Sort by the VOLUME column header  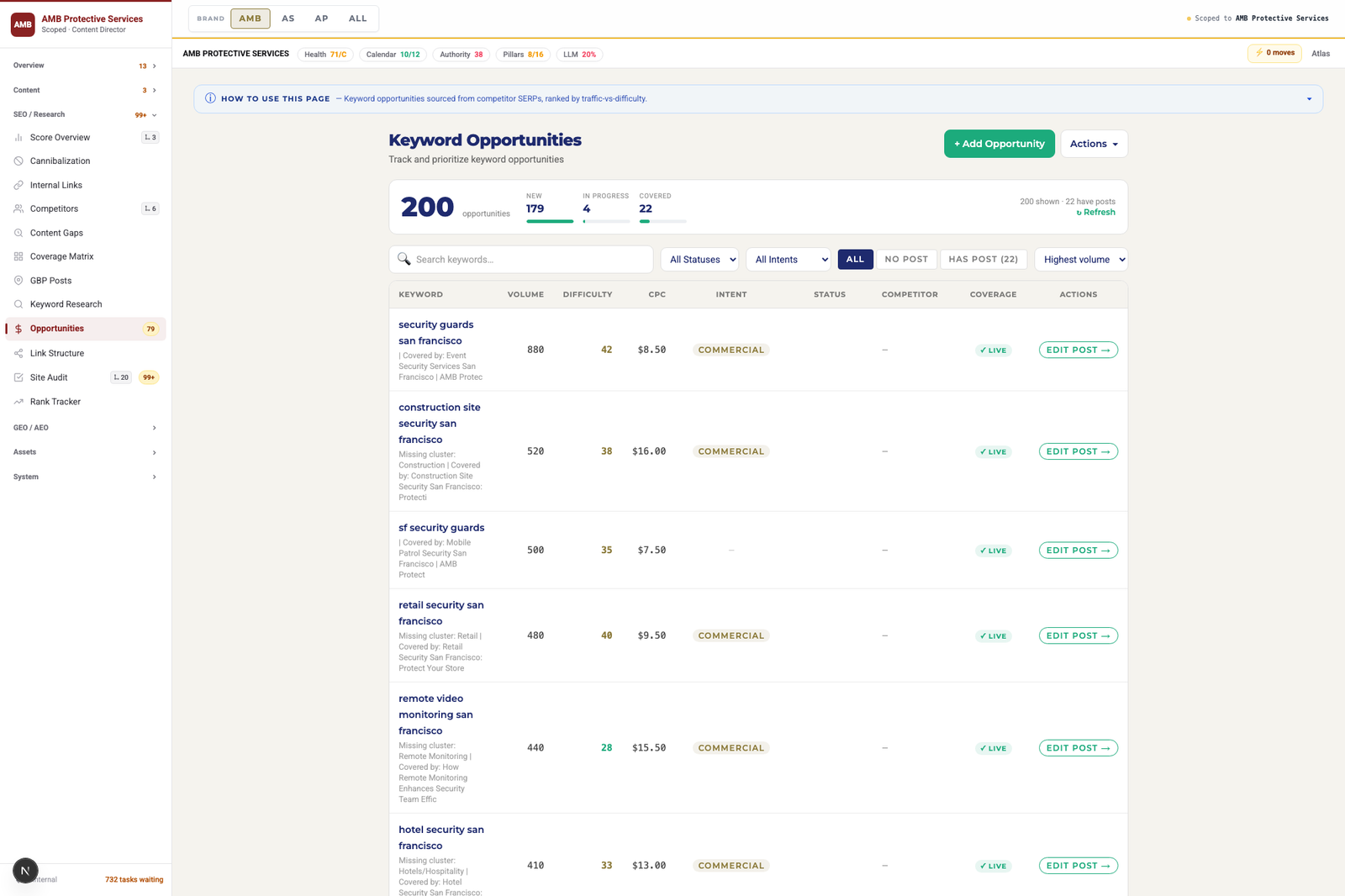525,294
